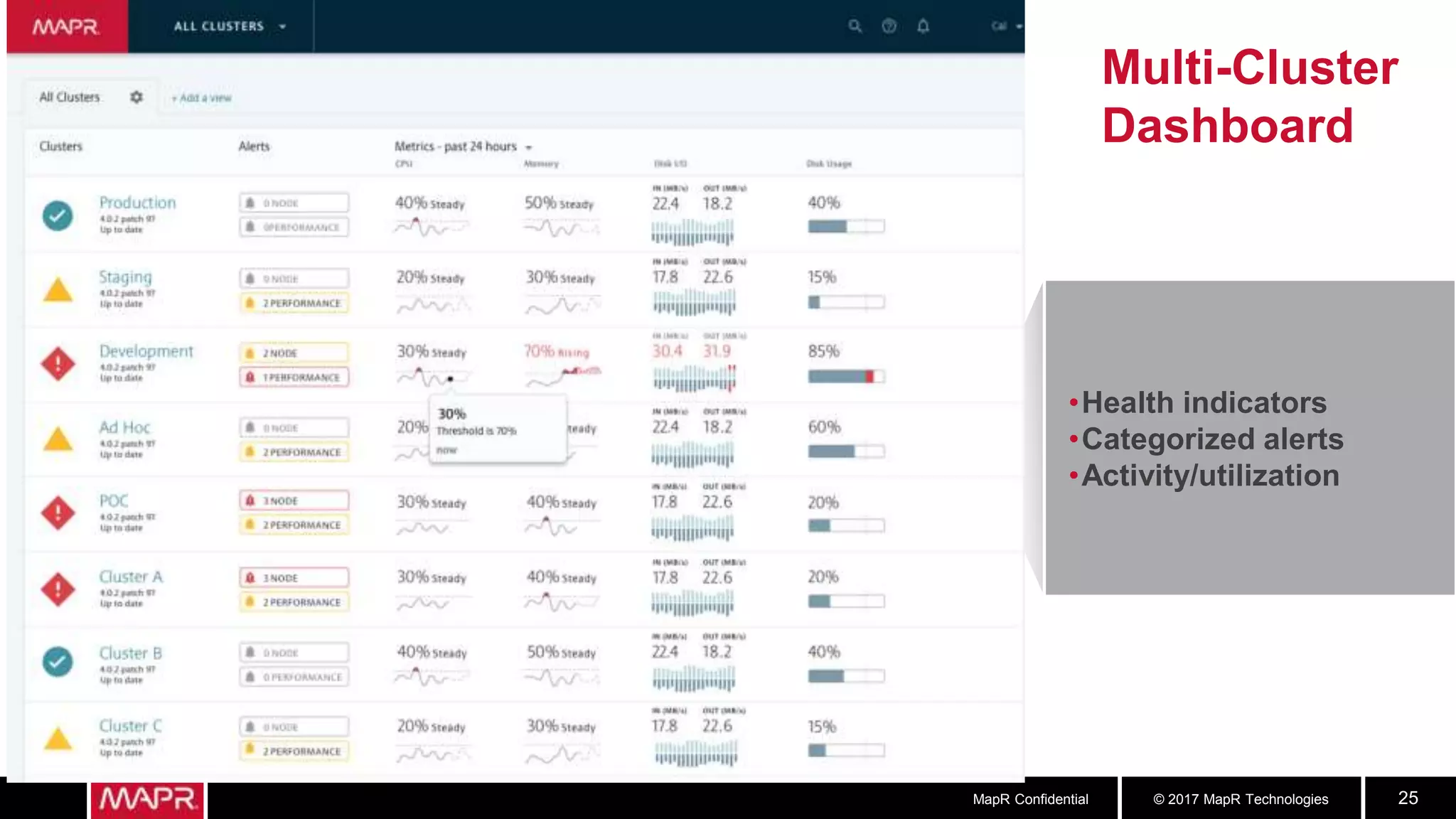Click Development memory rising sparkline
Viewport: 1456px width, 819px height.
coord(564,376)
